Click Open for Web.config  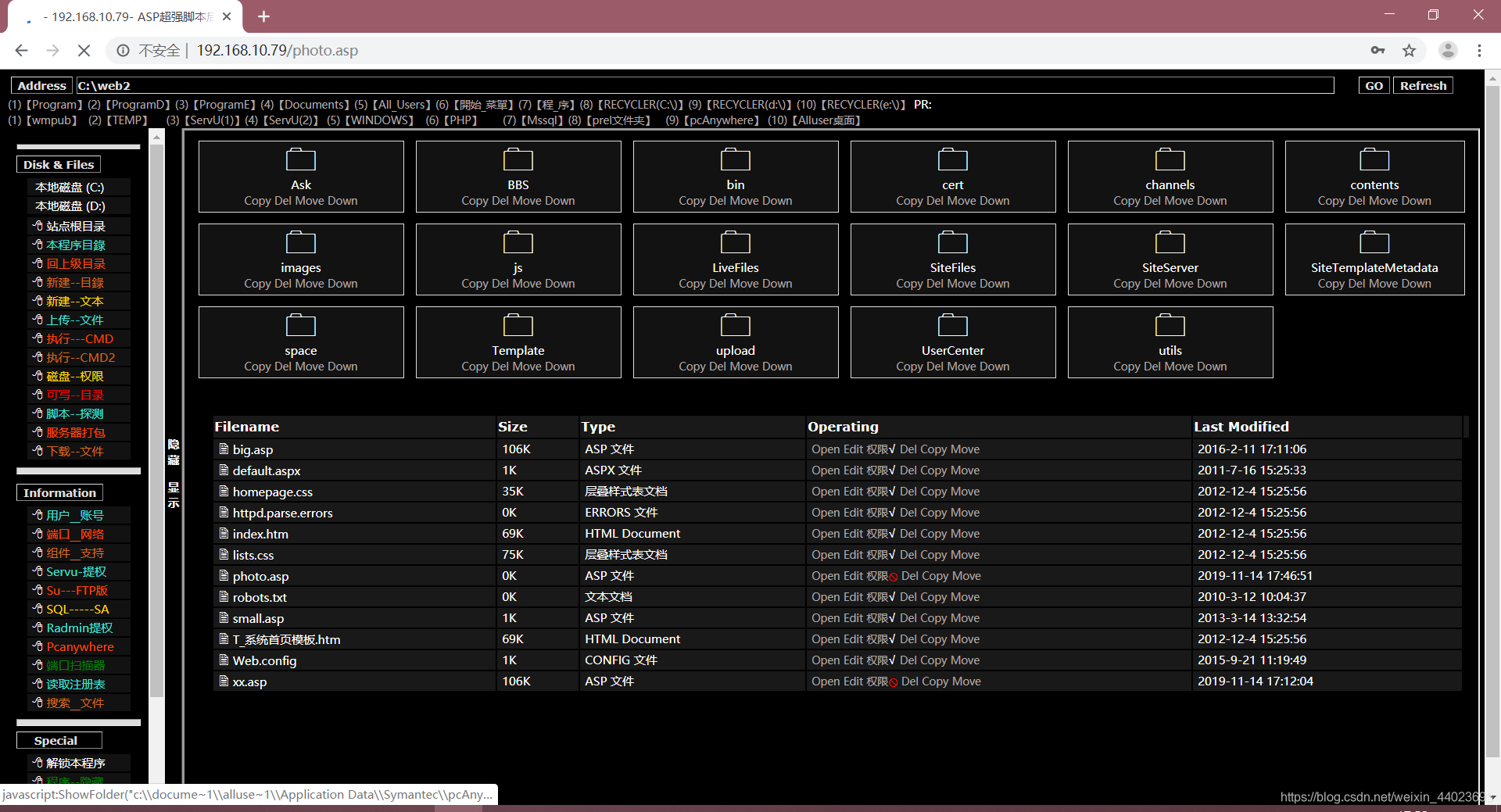point(826,660)
